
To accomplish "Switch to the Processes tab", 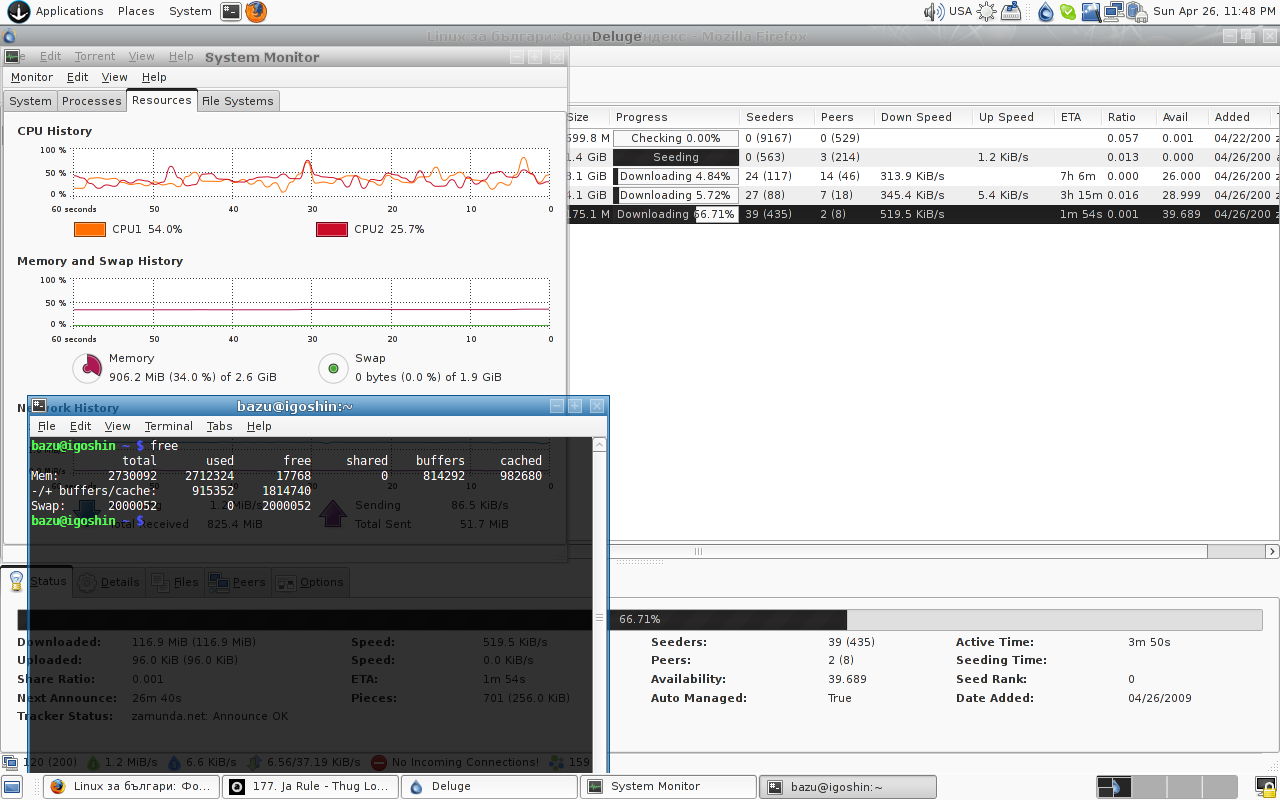I will pyautogui.click(x=92, y=101).
